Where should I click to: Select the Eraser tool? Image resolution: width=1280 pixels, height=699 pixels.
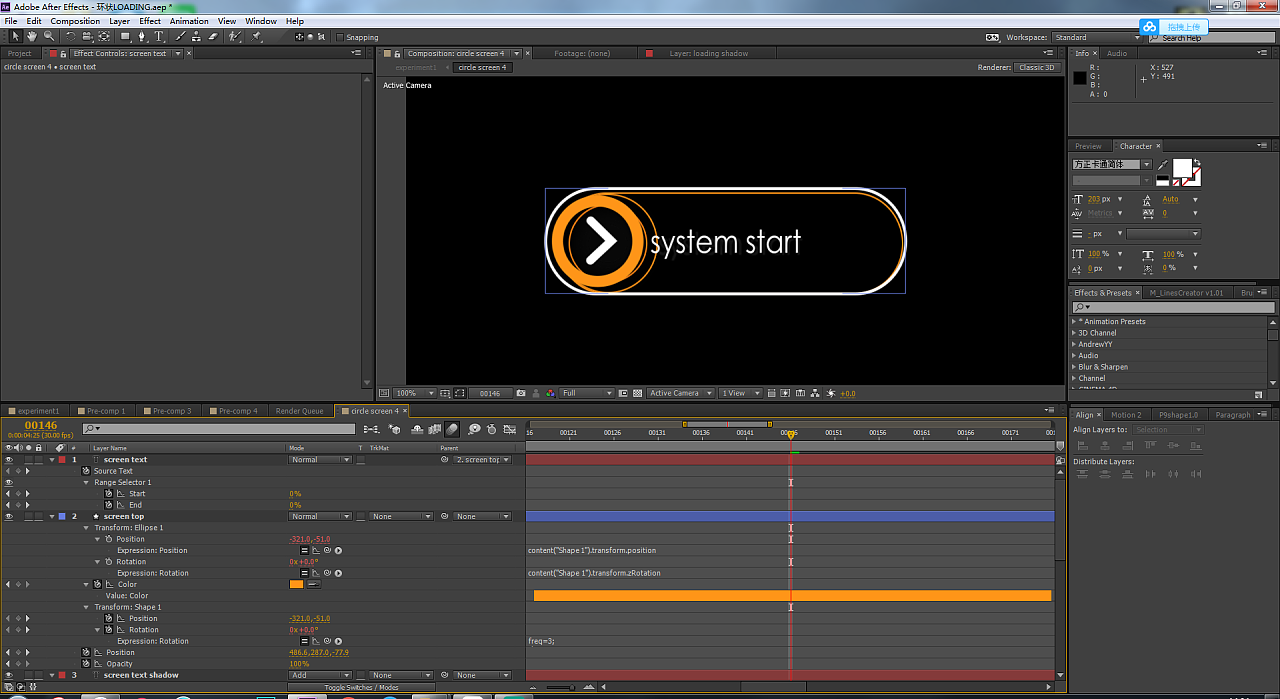[213, 36]
